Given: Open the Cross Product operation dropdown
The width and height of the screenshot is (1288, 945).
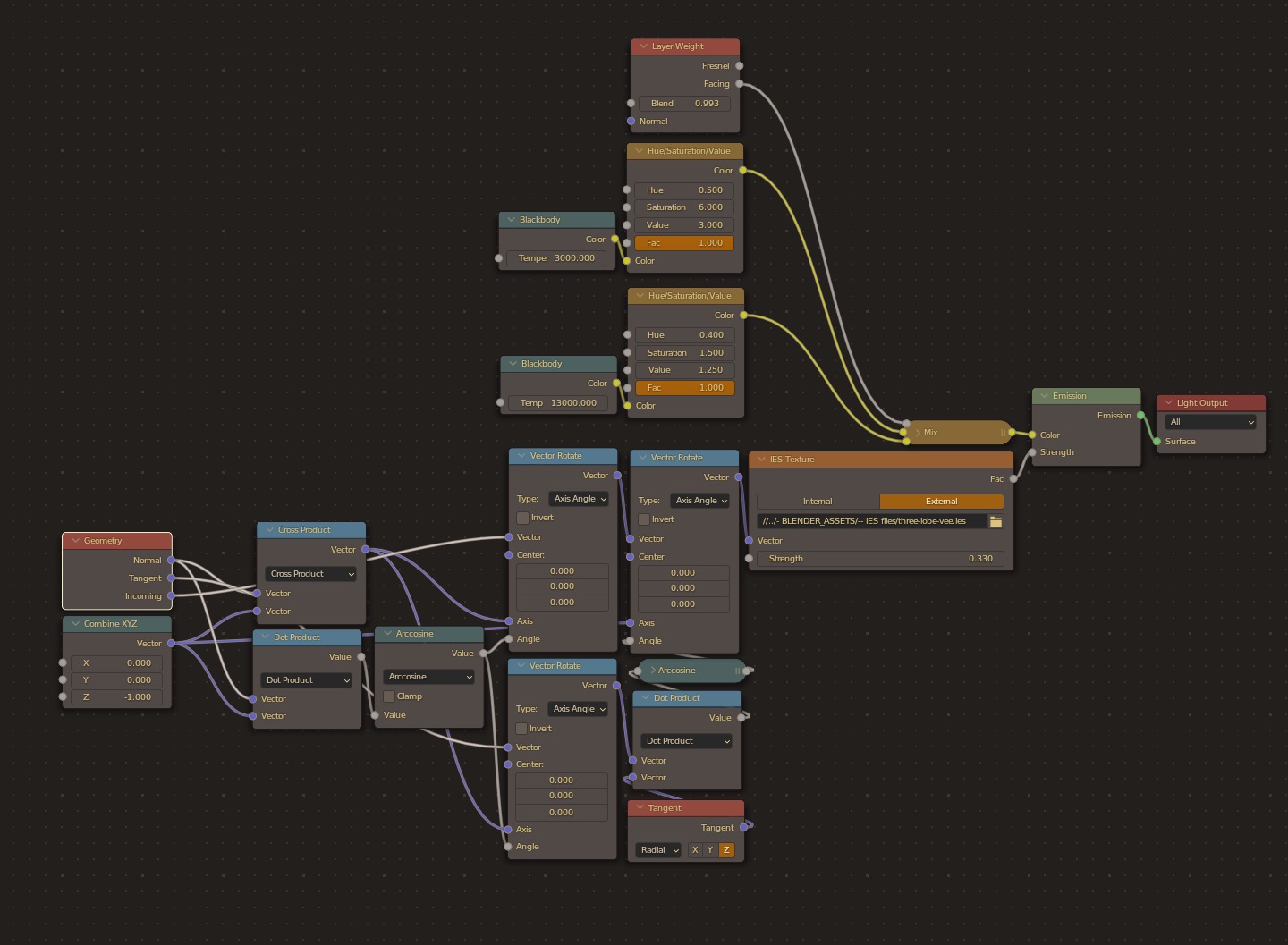Looking at the screenshot, I should click(311, 574).
